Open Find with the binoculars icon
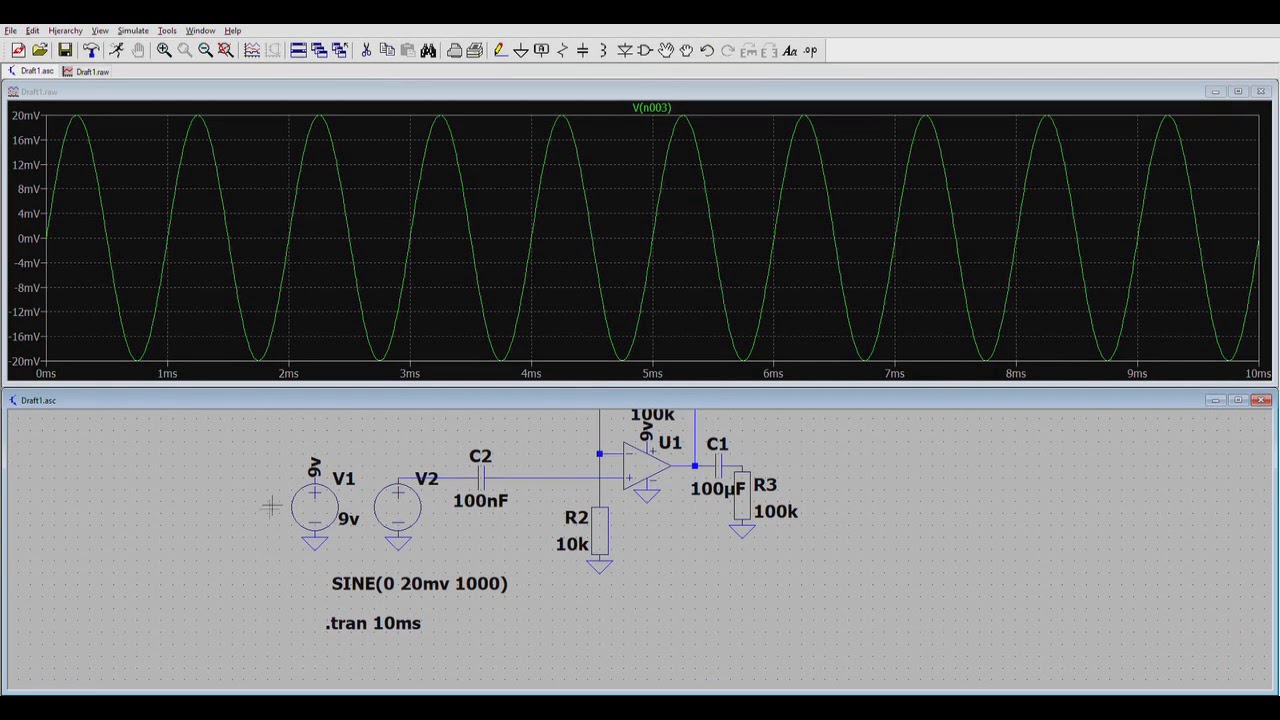The width and height of the screenshot is (1280, 720). click(428, 50)
